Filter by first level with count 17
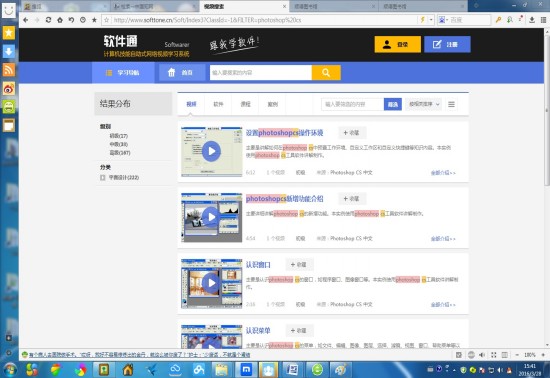550x378 pixels. 119,136
